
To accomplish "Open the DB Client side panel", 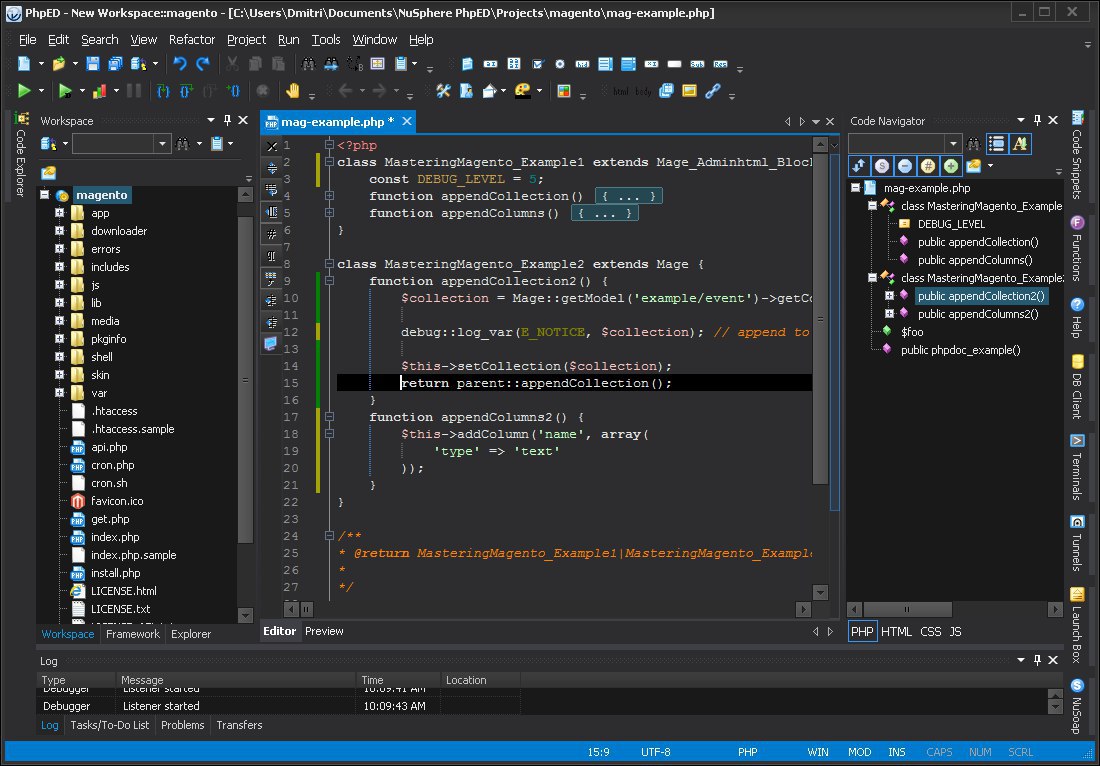I will click(1077, 387).
